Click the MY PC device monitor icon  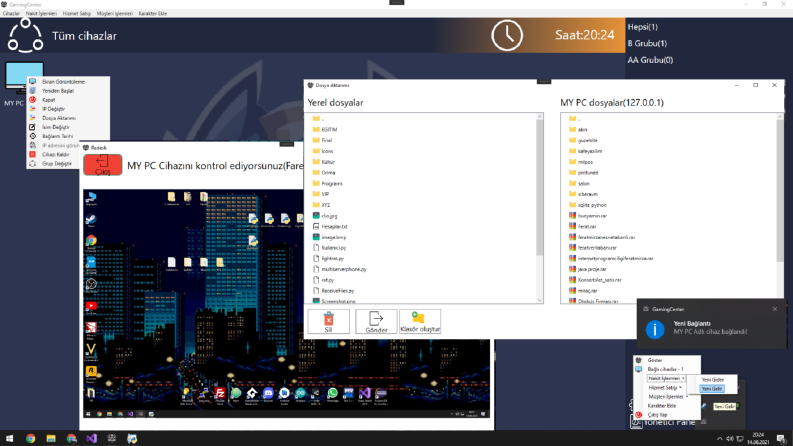pyautogui.click(x=23, y=77)
